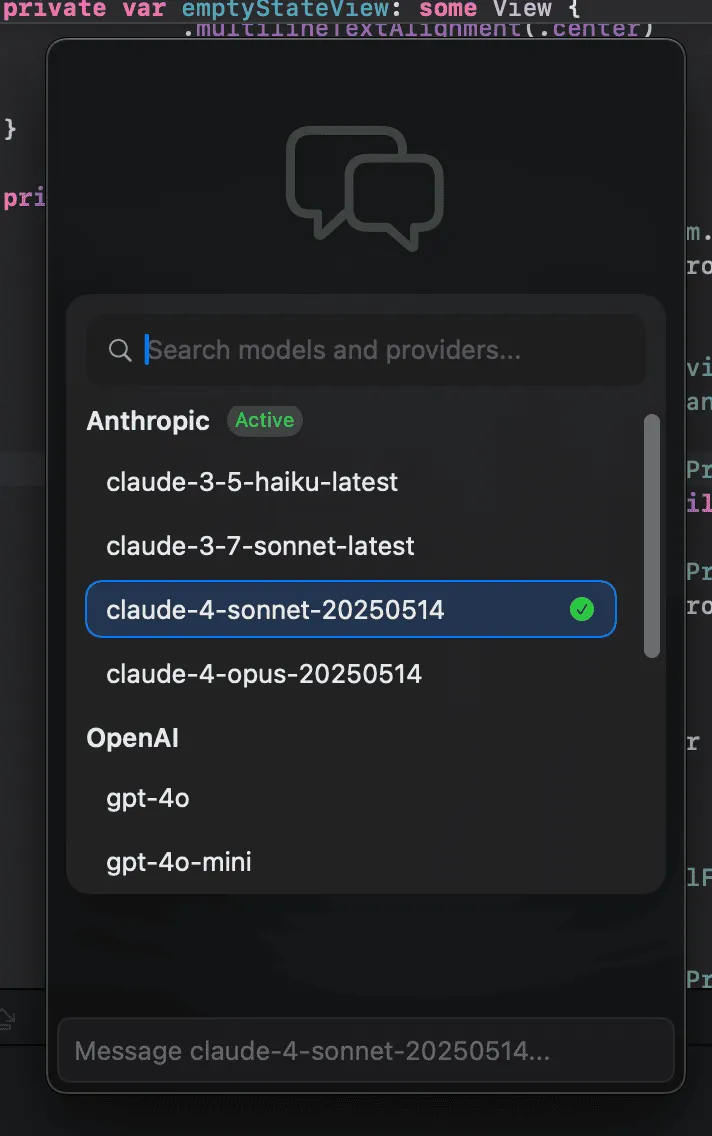This screenshot has height=1136, width=712.
Task: Click the model list scrollbar thumb
Action: click(x=652, y=535)
